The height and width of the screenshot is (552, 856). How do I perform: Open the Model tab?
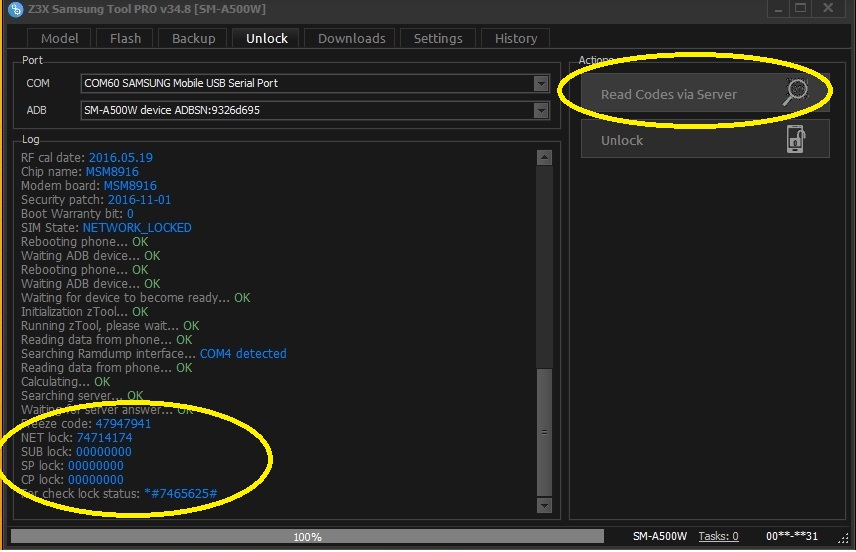click(x=59, y=38)
